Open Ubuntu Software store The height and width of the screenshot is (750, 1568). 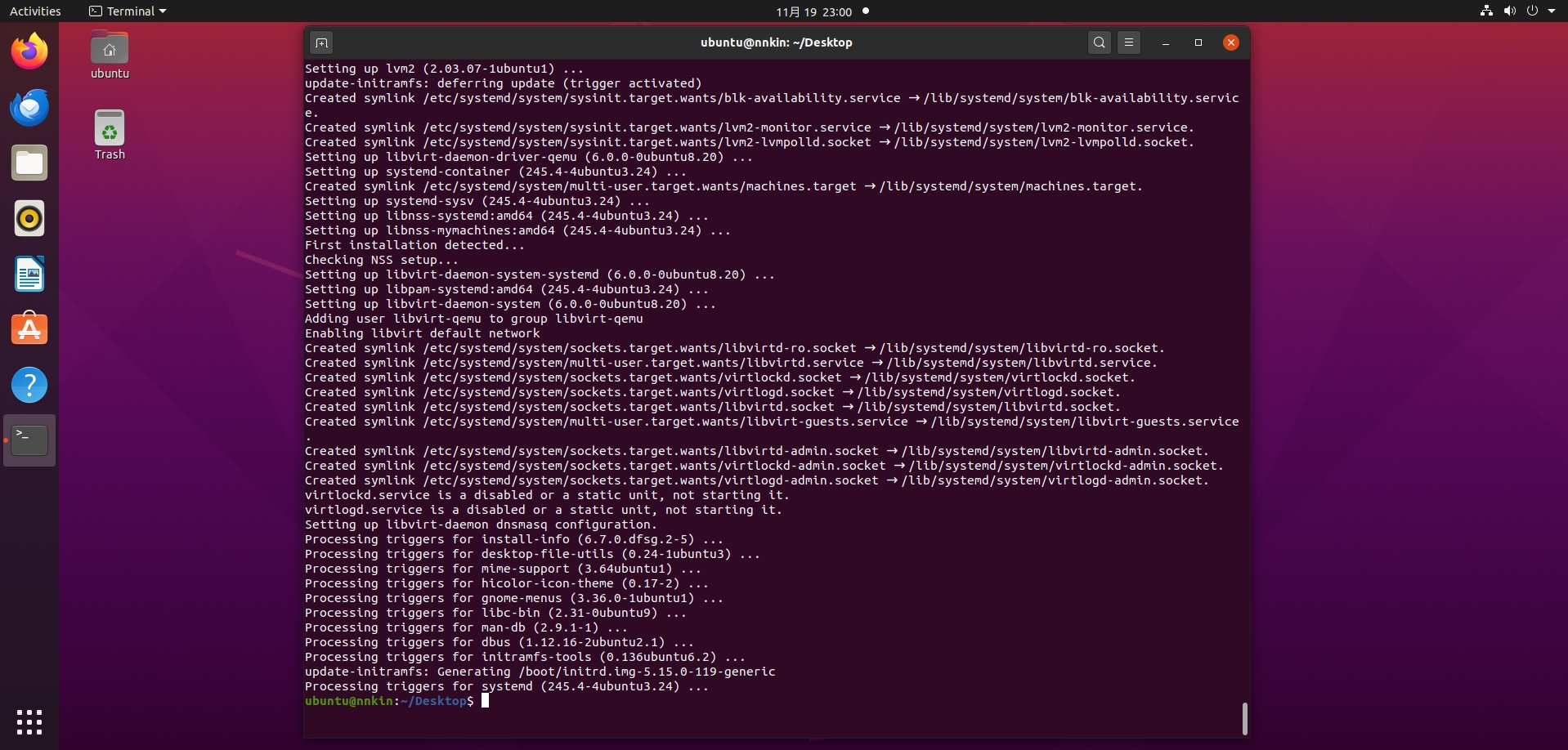click(29, 330)
